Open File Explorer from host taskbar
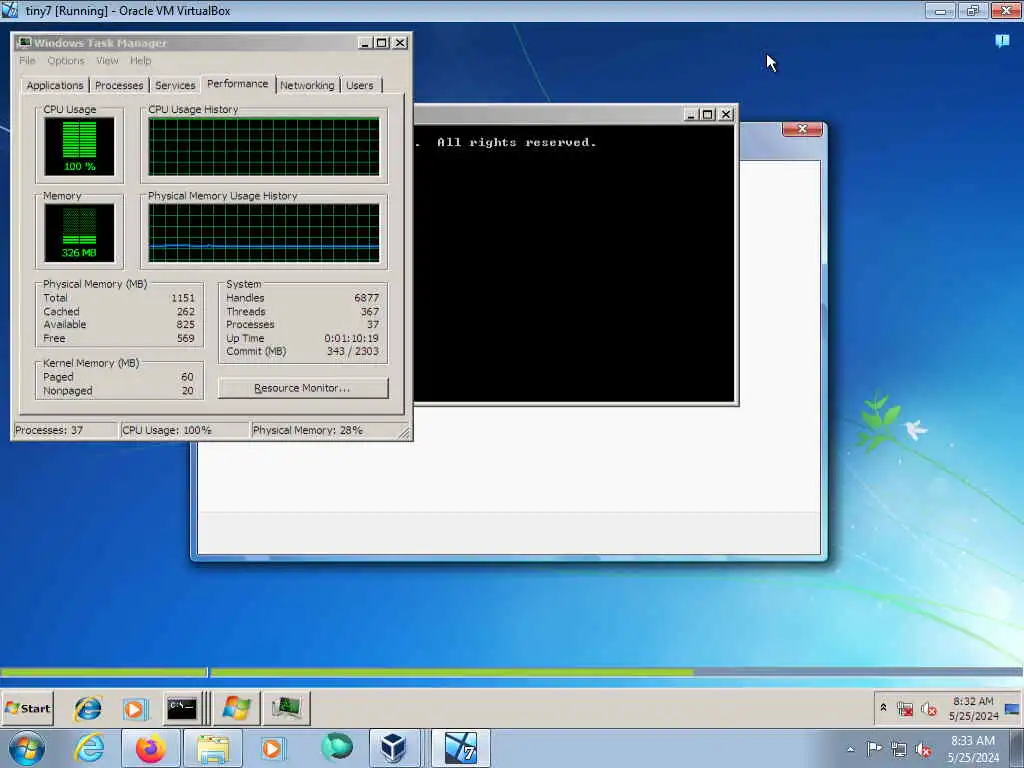 pos(213,748)
